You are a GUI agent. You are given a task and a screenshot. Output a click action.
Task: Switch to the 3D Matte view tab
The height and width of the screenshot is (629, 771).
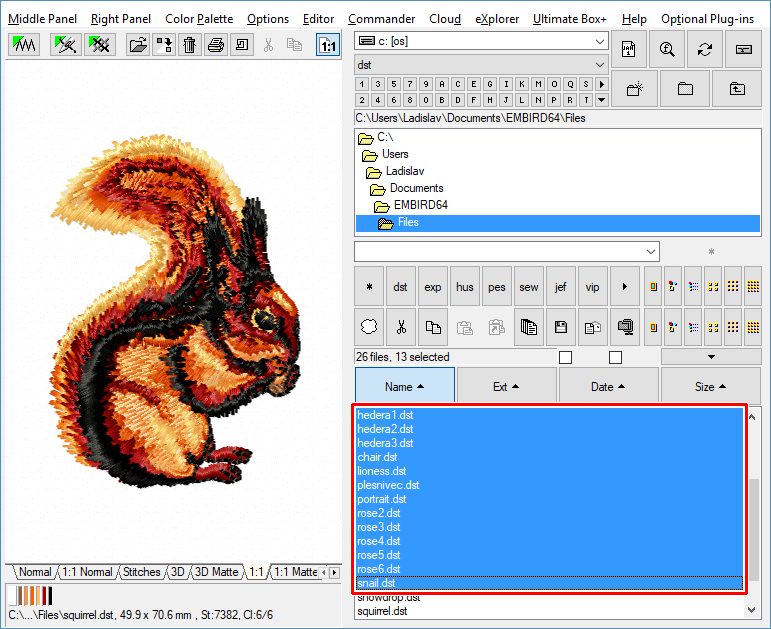(217, 572)
